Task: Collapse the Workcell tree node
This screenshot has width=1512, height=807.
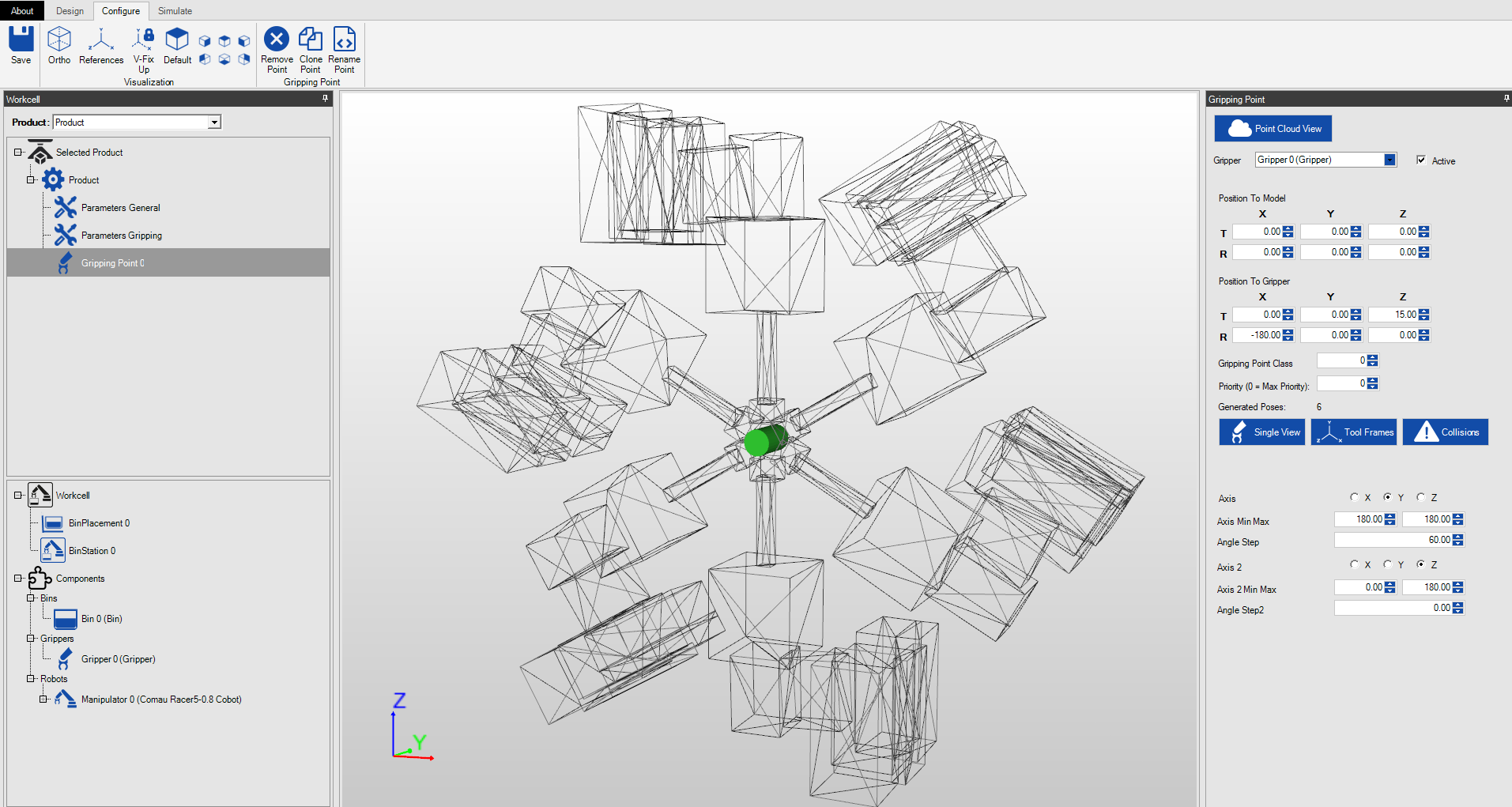Action: click(x=18, y=496)
